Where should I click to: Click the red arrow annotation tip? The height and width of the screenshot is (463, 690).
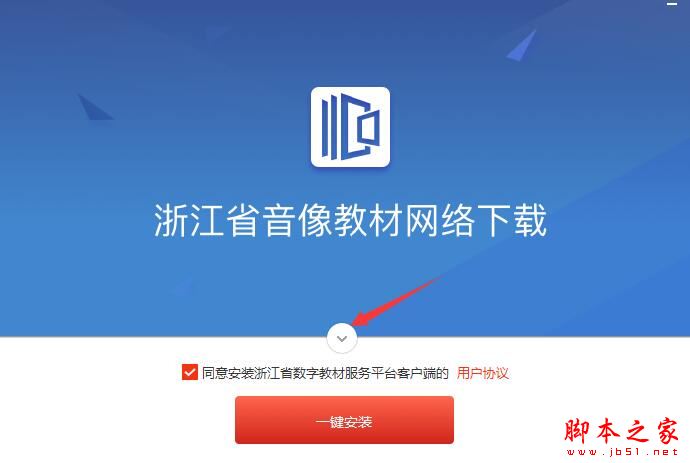pos(356,322)
